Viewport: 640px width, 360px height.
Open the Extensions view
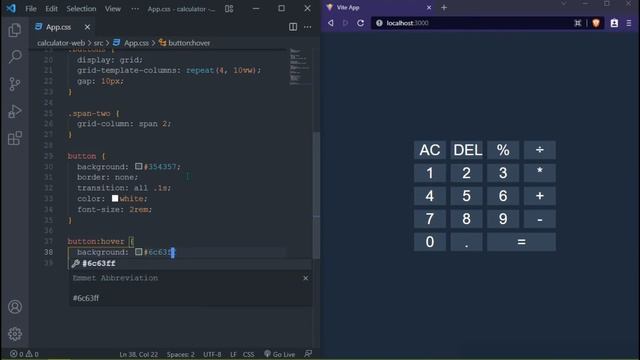(15, 138)
